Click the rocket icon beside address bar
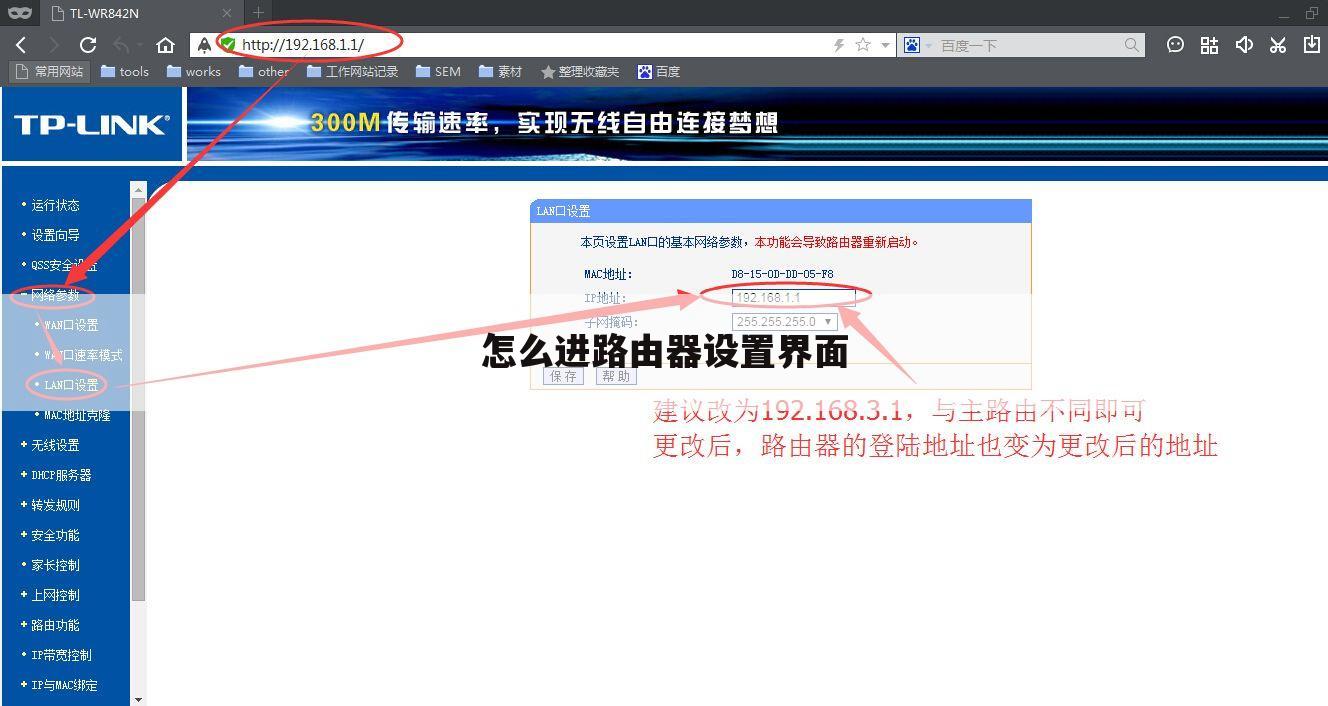Viewport: 1328px width, 706px height. coord(205,45)
